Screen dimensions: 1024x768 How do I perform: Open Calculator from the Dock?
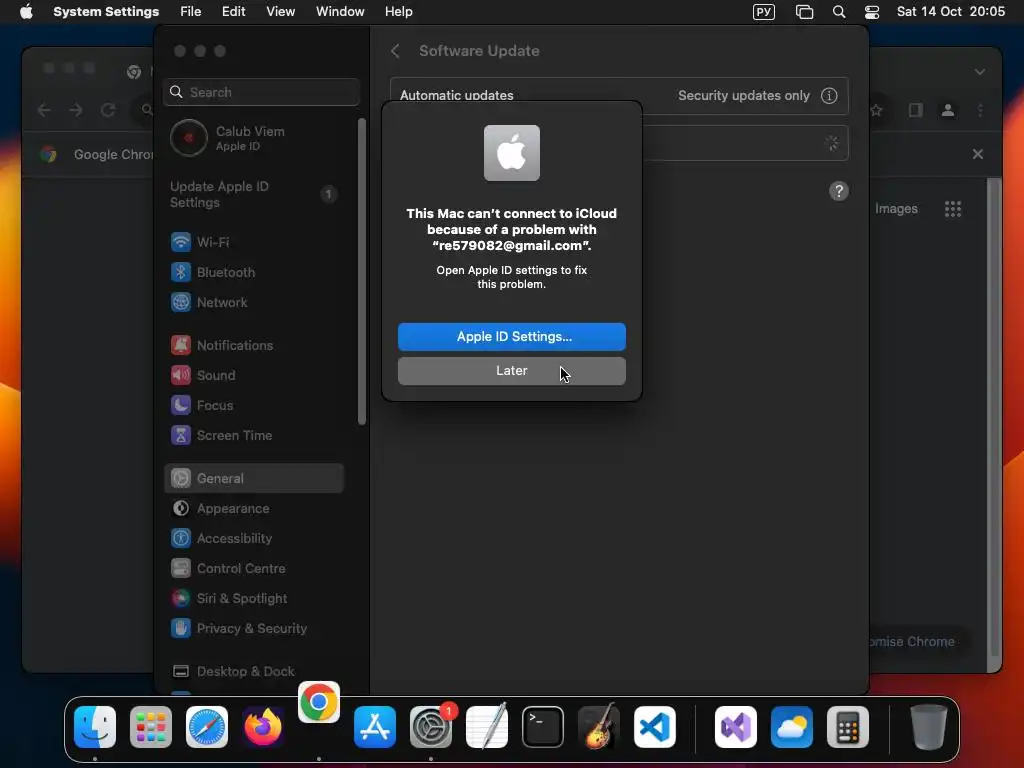pos(848,727)
